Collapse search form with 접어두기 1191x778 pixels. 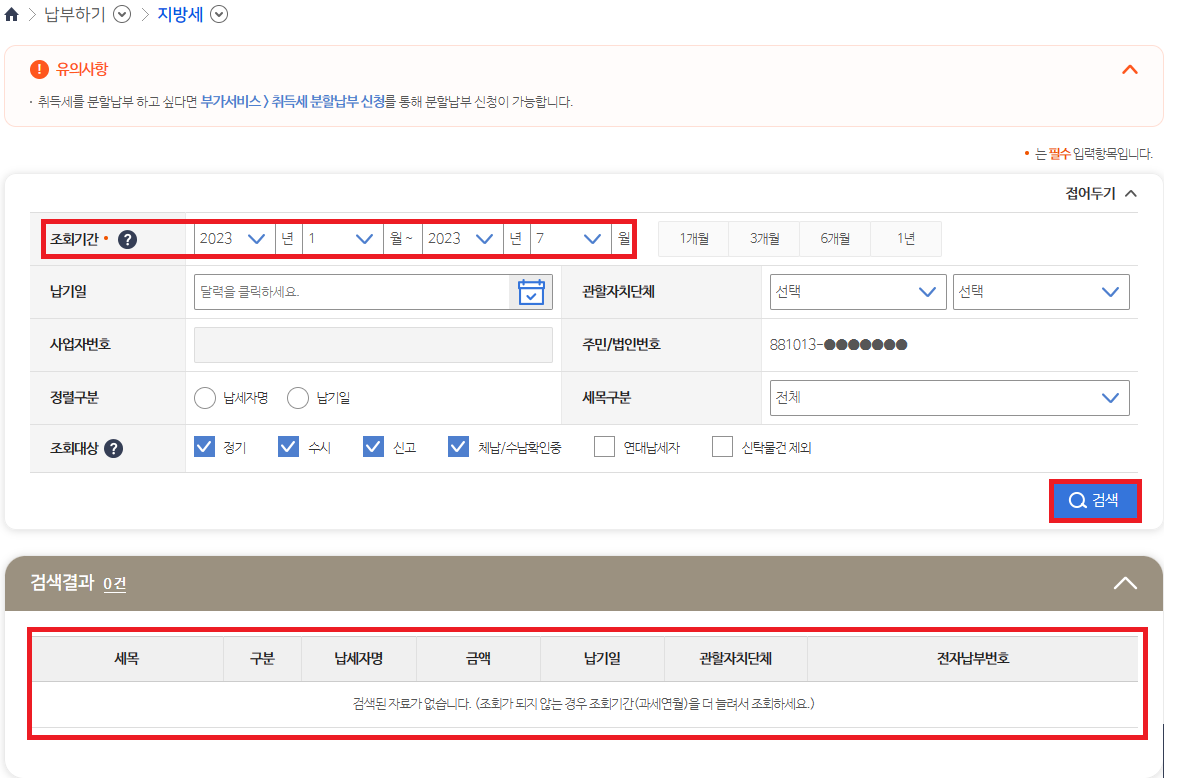(1101, 193)
